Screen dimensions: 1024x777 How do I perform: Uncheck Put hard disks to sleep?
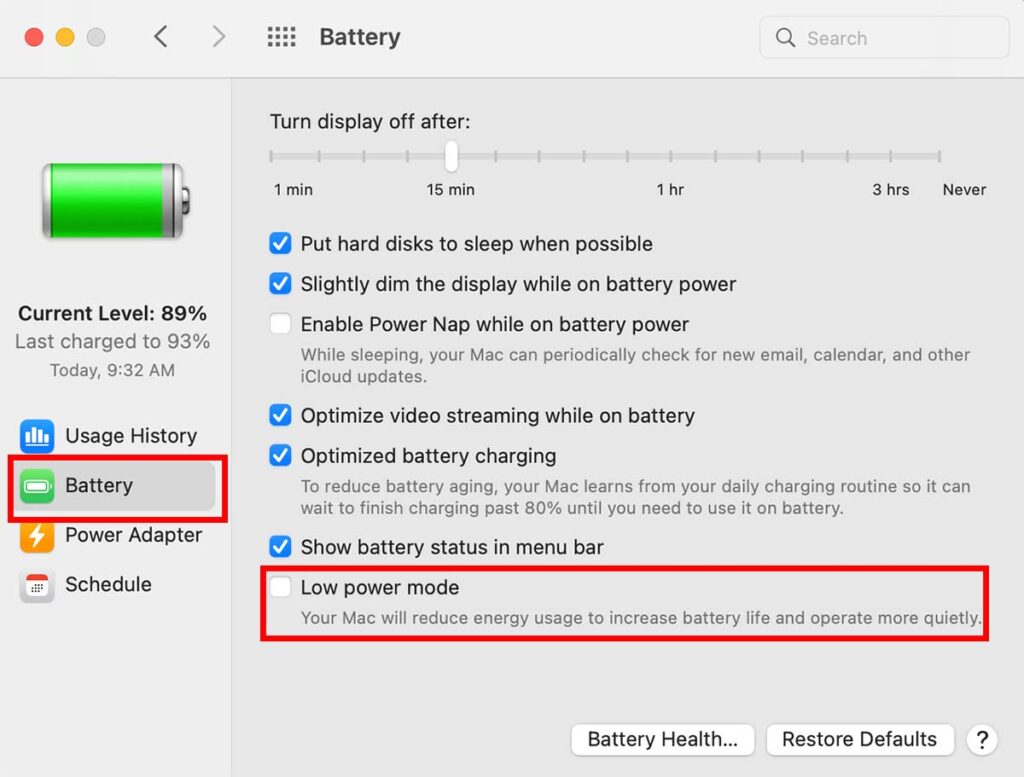(280, 243)
